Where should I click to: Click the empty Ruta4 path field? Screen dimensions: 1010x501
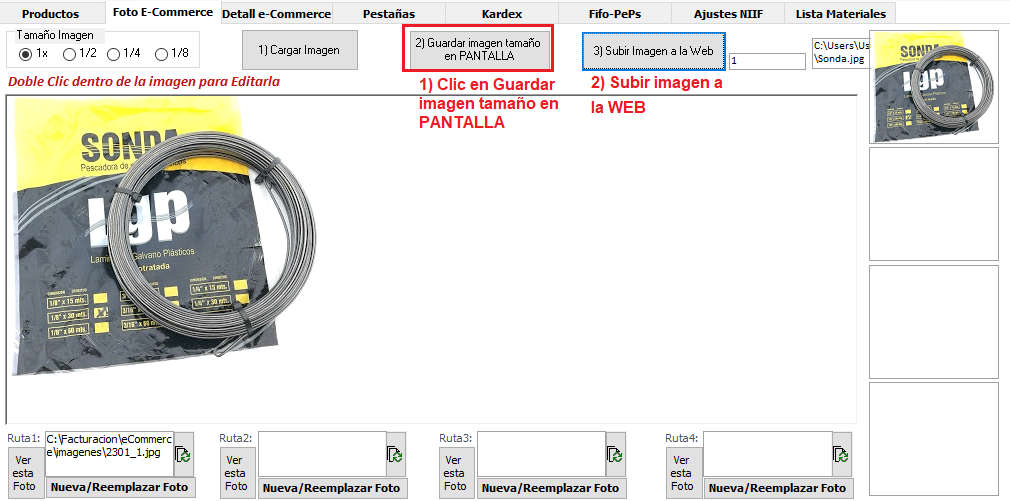(768, 453)
